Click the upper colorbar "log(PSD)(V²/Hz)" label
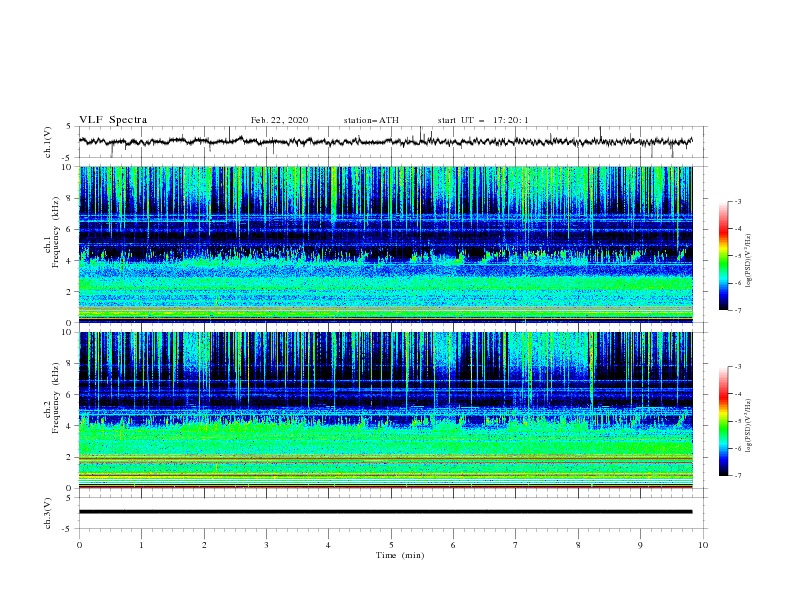Viewport: 792px width, 612px height. (749, 261)
